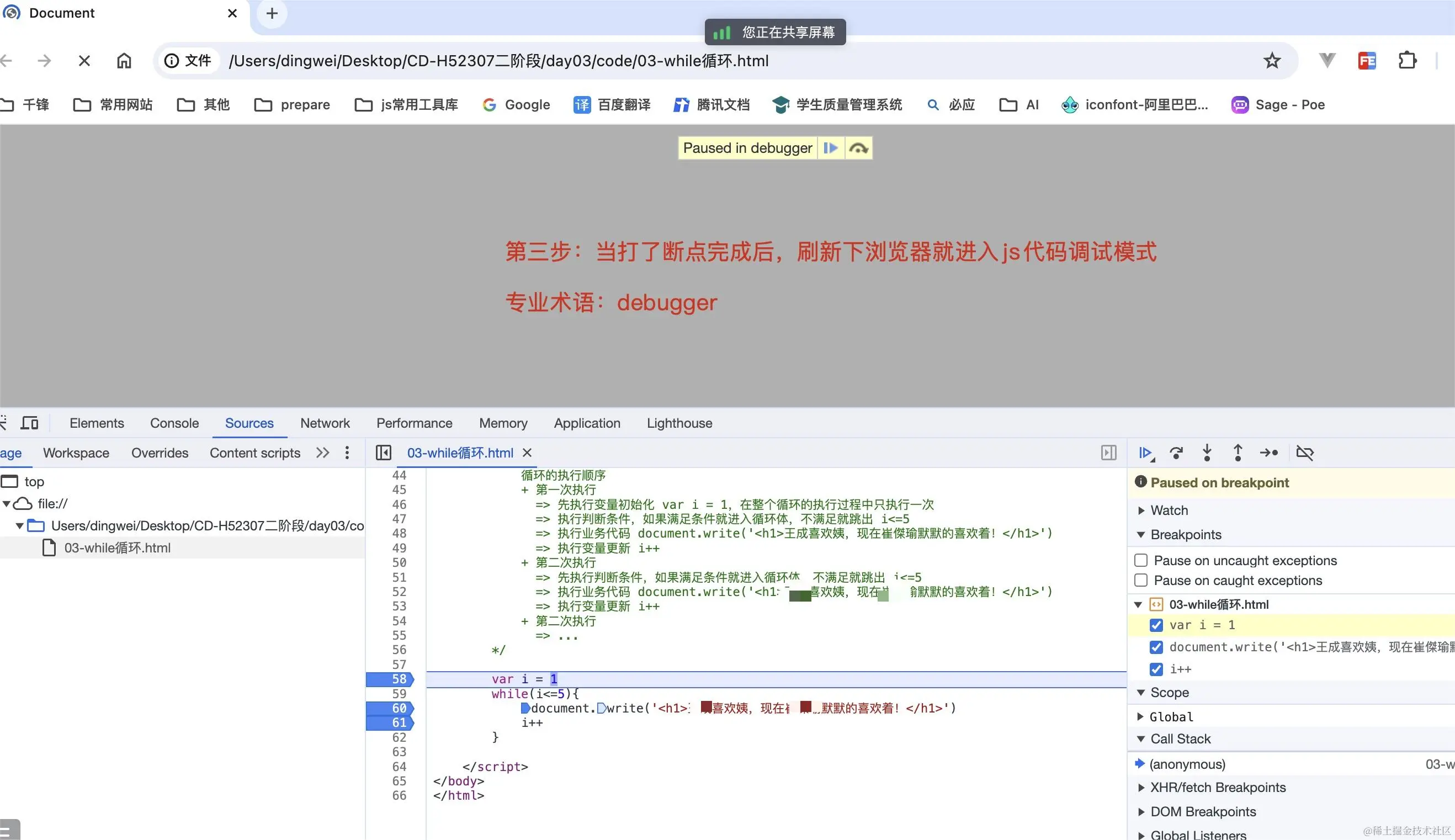Select 03-while循环.html in the file tree
Viewport: 1455px width, 840px height.
[117, 547]
